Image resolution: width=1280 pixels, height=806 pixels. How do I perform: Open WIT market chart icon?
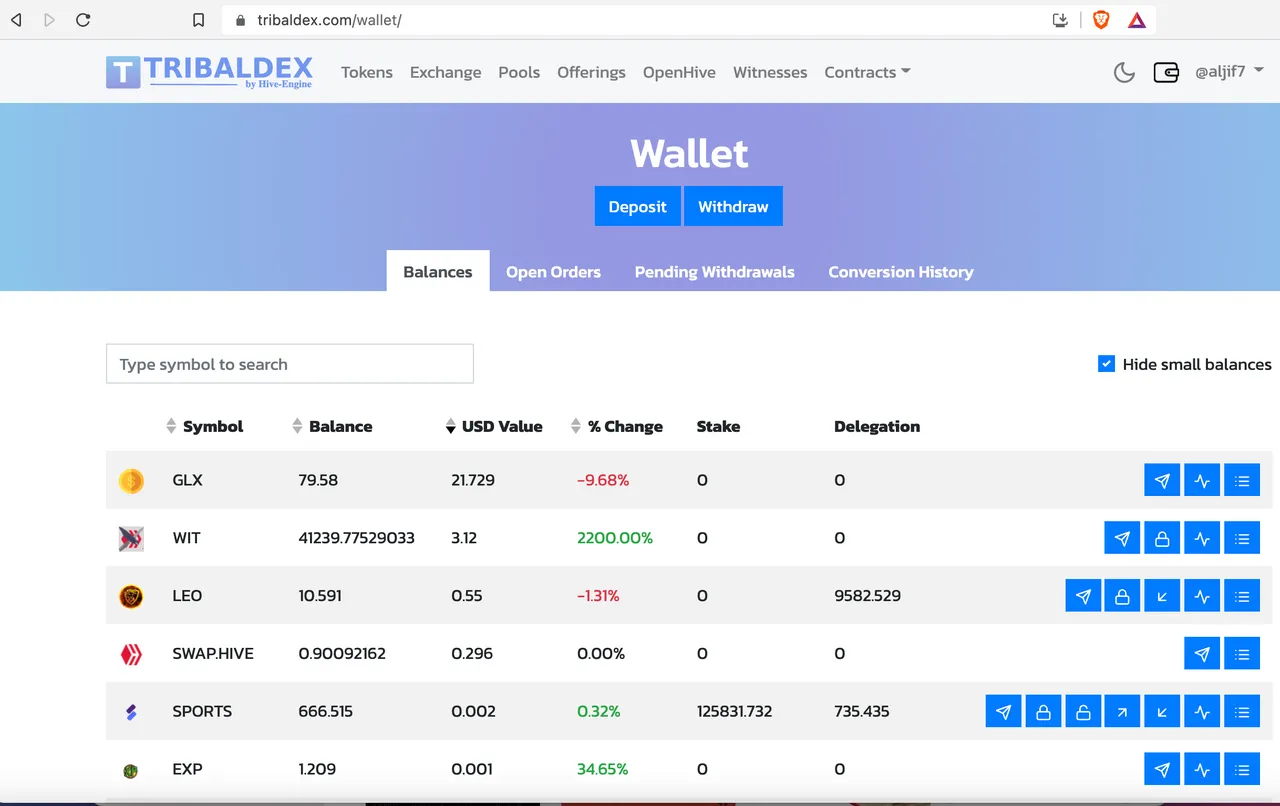(x=1202, y=538)
